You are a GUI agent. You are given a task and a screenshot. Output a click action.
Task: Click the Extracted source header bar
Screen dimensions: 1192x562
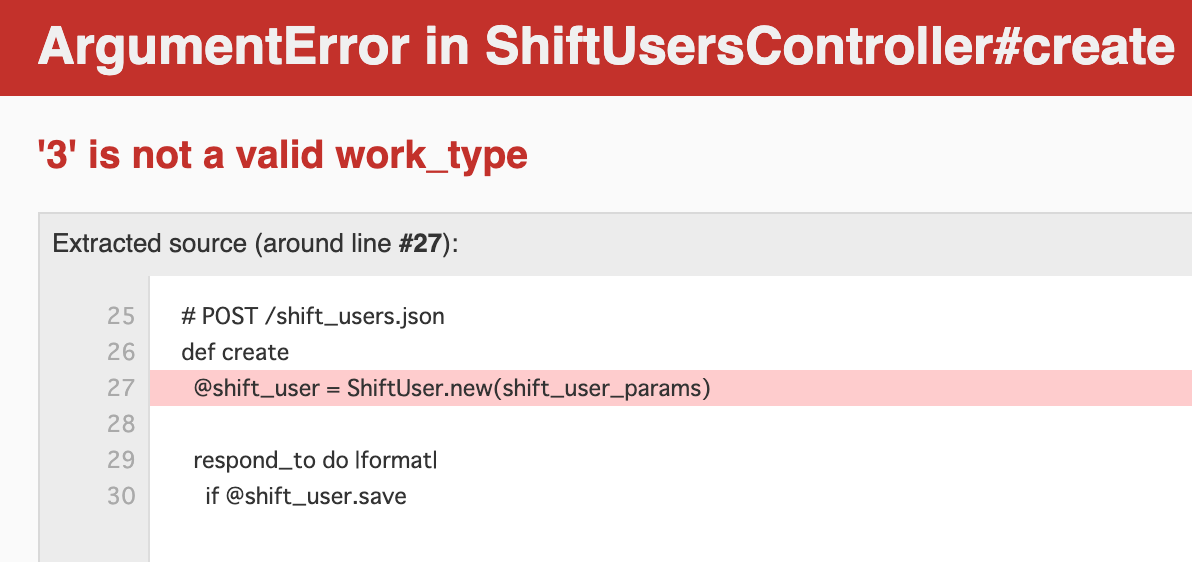615,244
